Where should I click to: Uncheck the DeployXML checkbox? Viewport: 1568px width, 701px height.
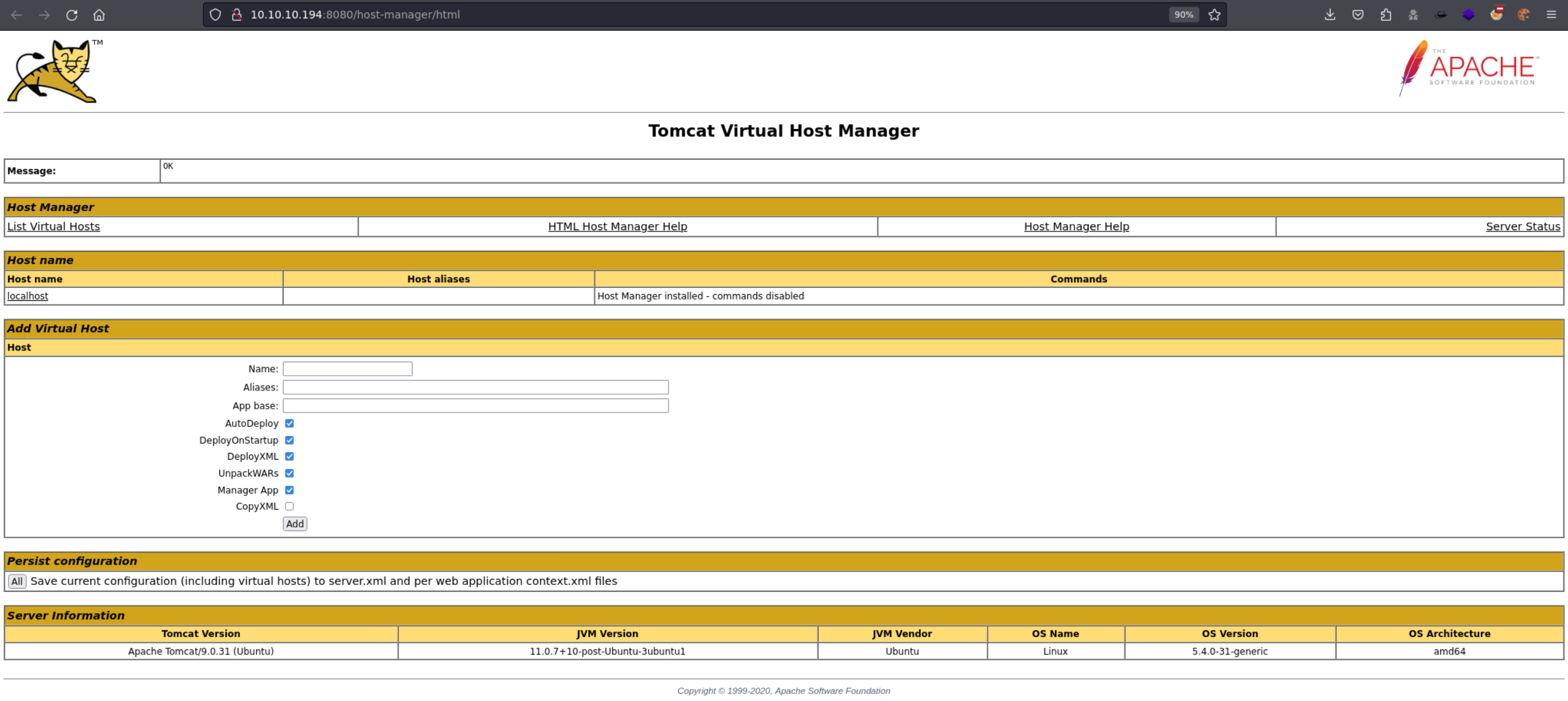(x=289, y=457)
